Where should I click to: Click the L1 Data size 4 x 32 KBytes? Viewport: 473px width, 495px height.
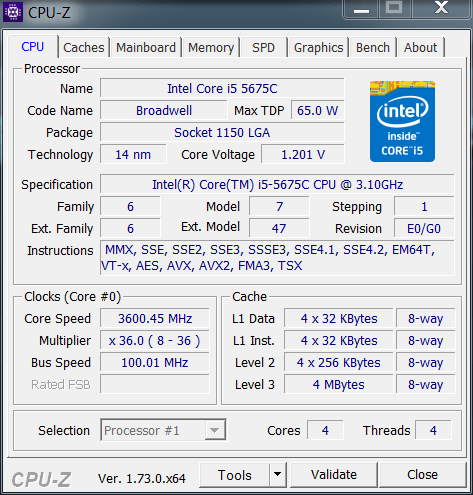339,318
